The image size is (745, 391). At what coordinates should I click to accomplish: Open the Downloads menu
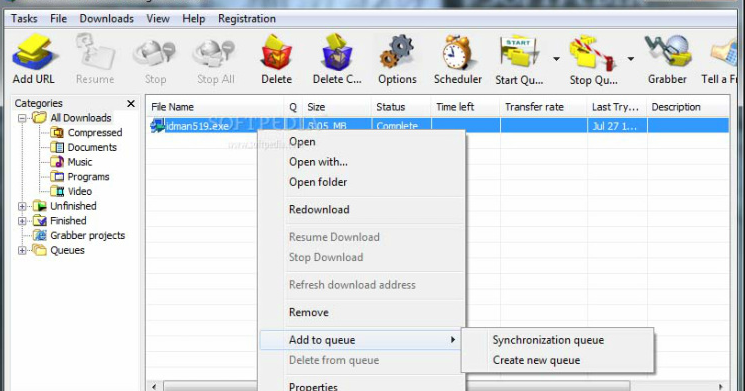(106, 19)
